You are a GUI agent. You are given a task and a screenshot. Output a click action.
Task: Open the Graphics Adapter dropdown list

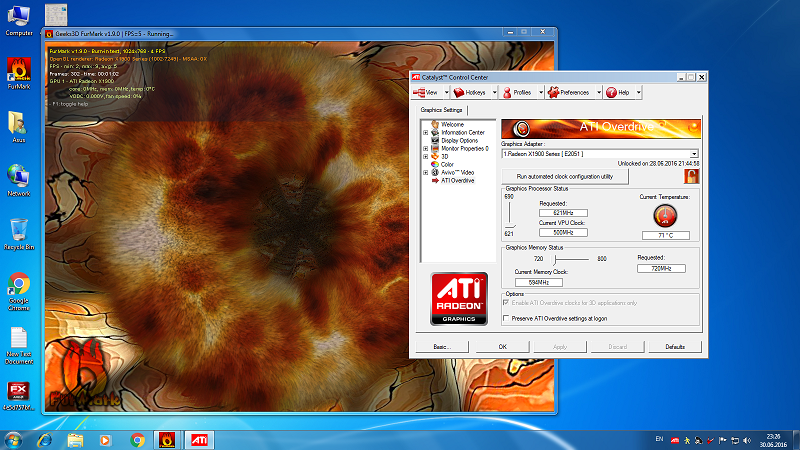(694, 154)
